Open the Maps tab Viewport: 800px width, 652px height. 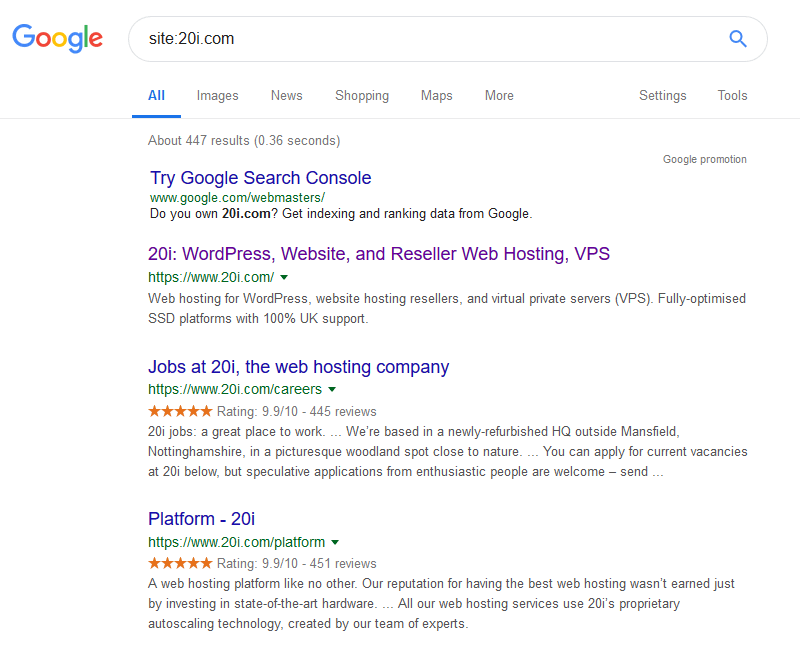point(436,95)
